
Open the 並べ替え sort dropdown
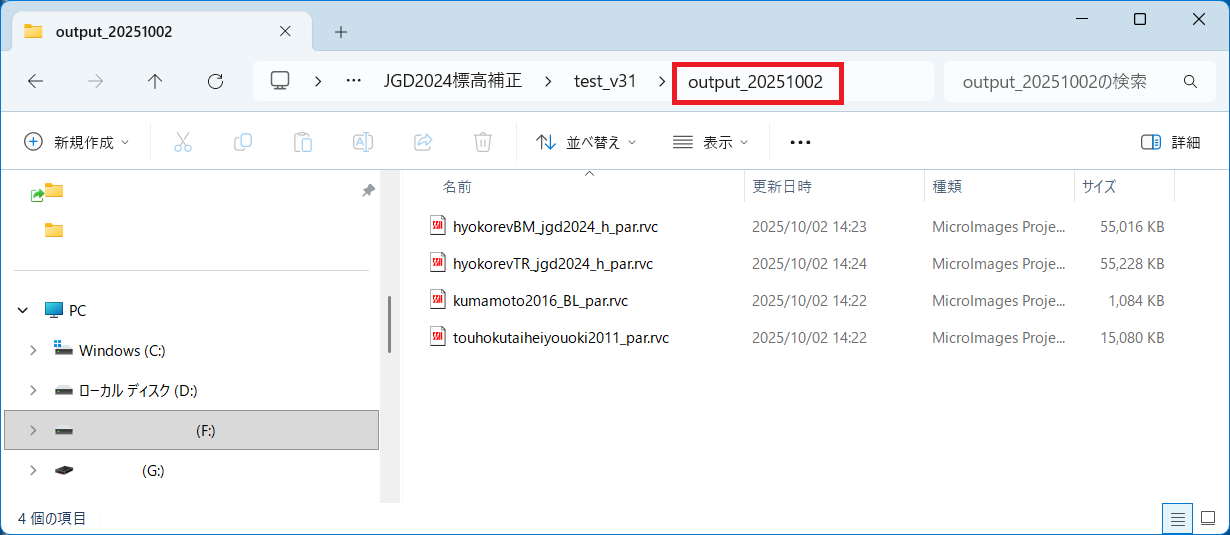tap(586, 142)
